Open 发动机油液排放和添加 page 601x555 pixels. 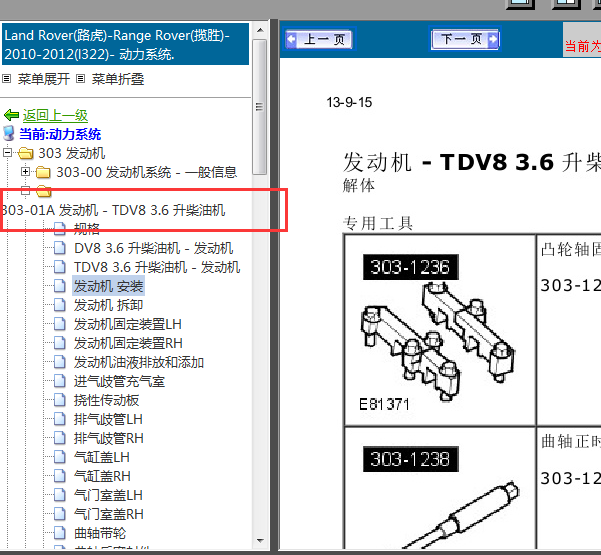point(139,362)
